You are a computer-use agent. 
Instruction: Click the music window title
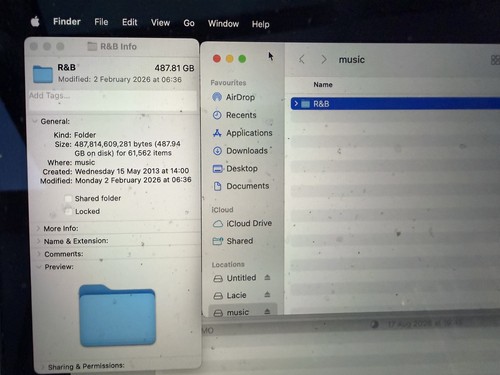pyautogui.click(x=352, y=60)
